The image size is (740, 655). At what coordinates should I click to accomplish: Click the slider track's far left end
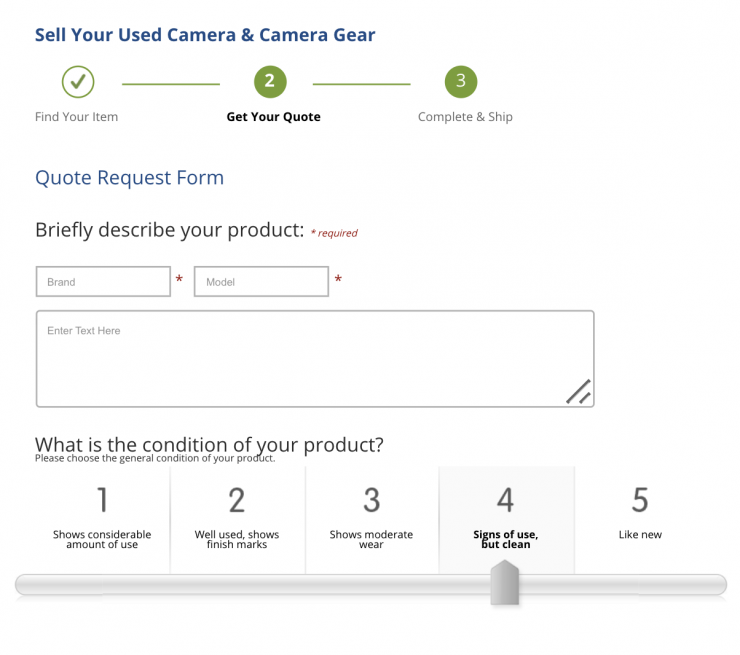(x=24, y=585)
